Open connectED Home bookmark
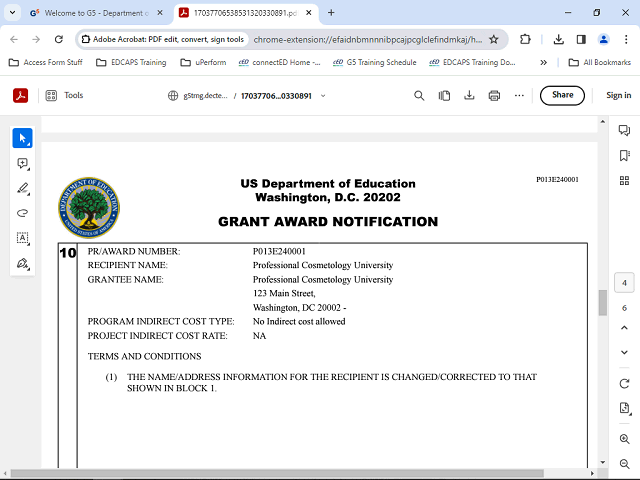The image size is (640, 480). point(280,62)
